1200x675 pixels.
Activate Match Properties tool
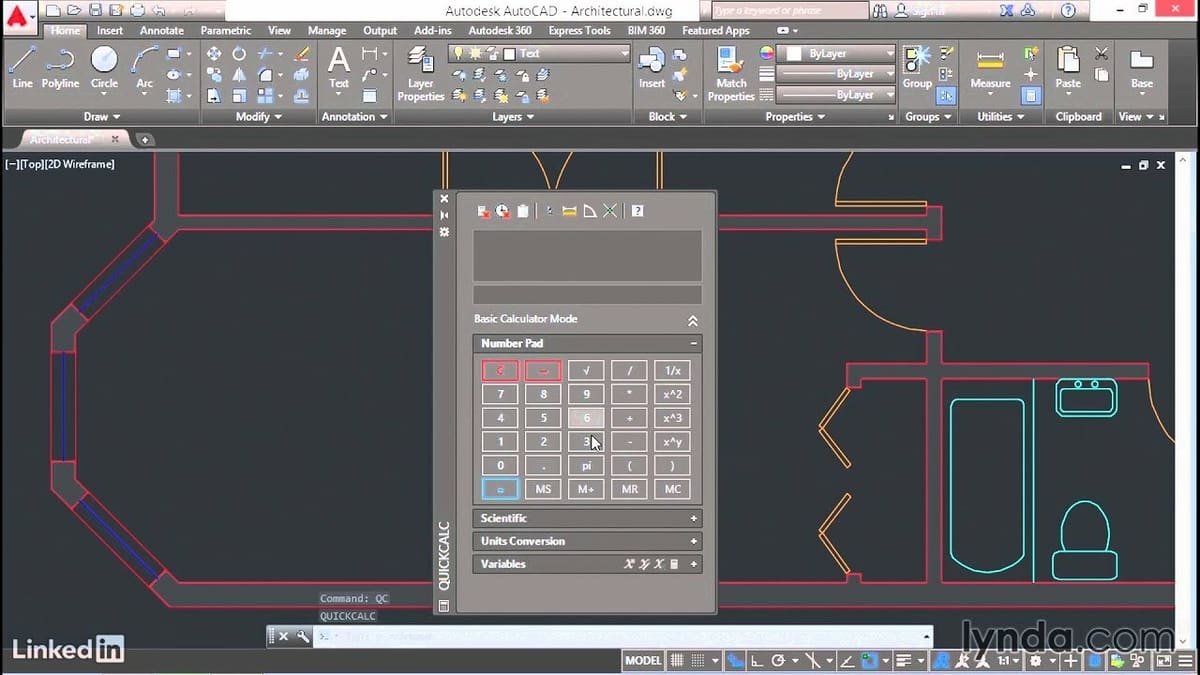(x=731, y=72)
